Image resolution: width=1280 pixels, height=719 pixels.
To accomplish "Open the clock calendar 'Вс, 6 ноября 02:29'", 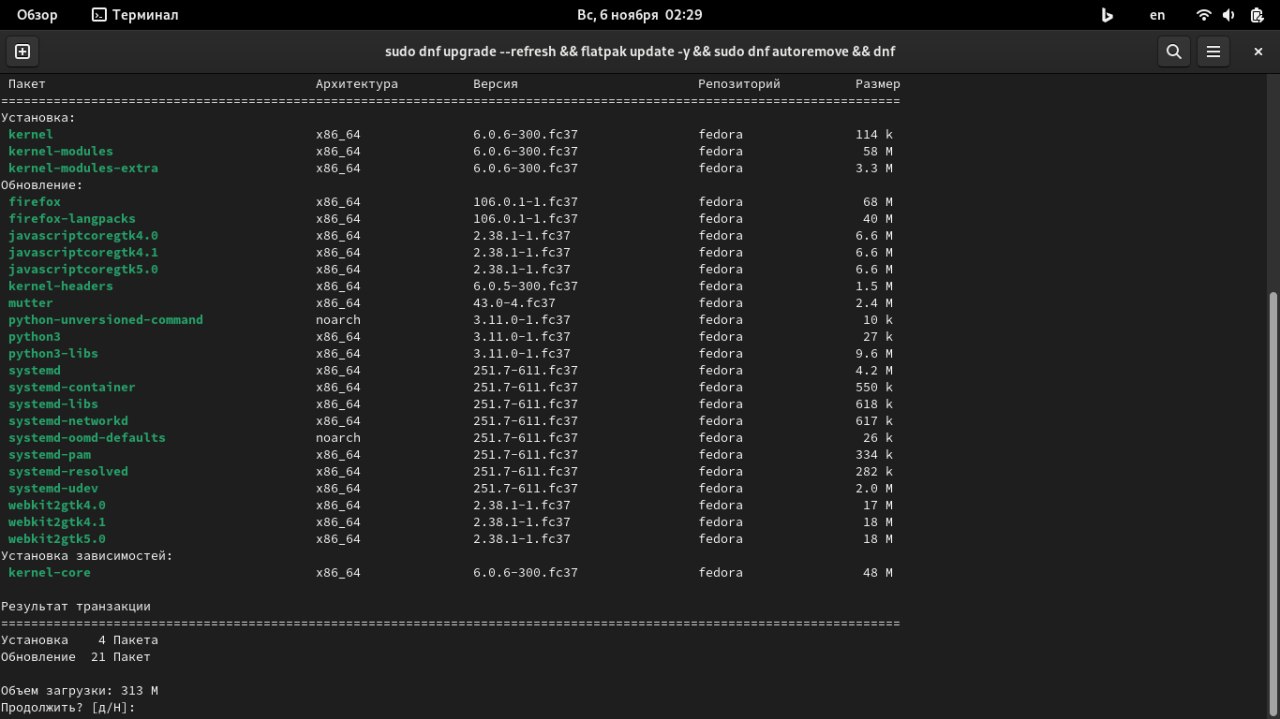I will 640,15.
